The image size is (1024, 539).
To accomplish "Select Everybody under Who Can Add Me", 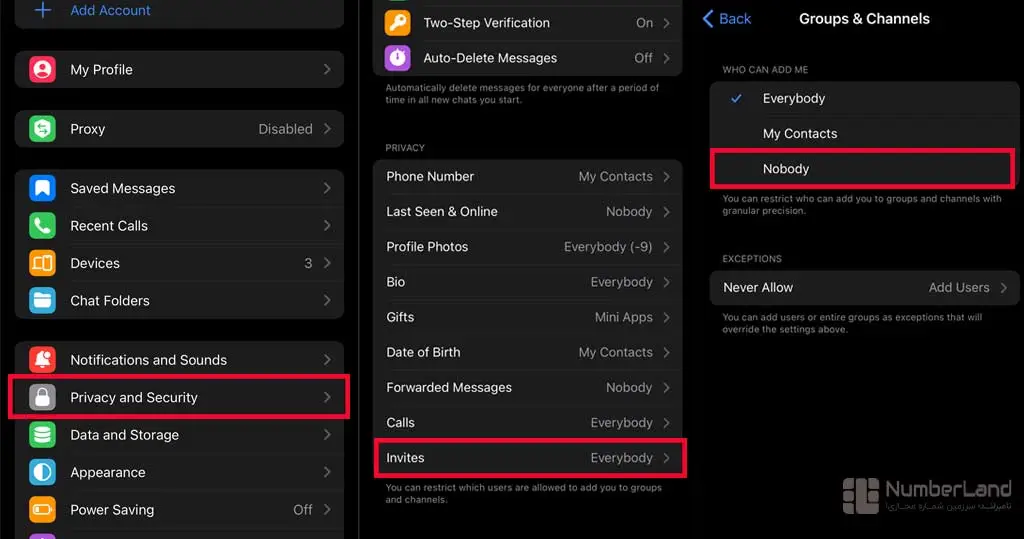I will tap(864, 99).
